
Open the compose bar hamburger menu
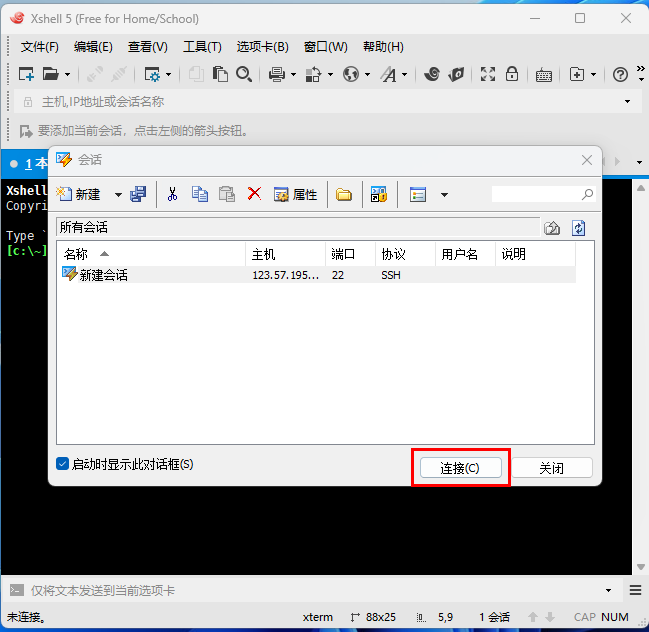(x=635, y=590)
